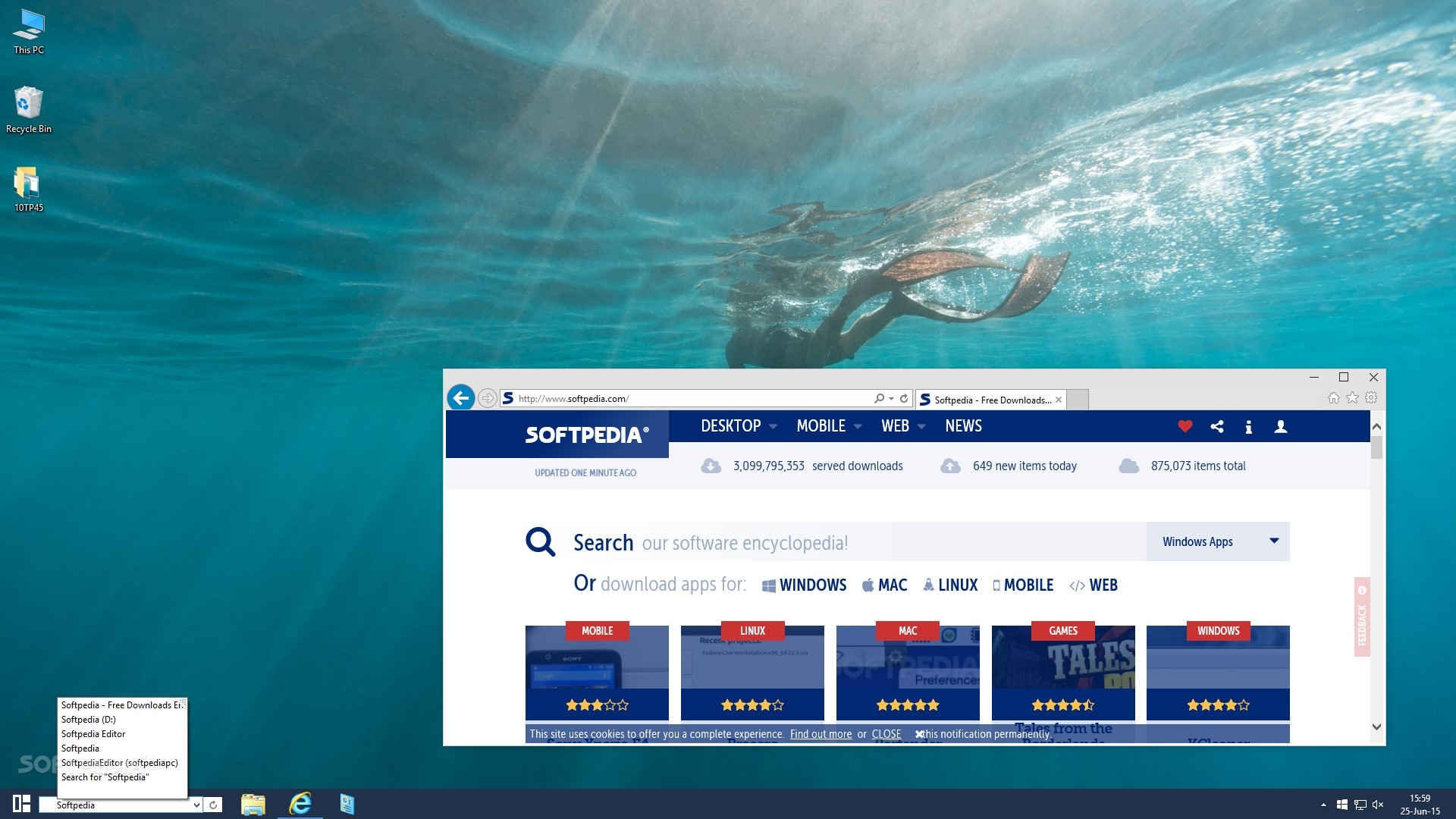Image resolution: width=1456 pixels, height=819 pixels.
Task: Expand the taskbar search box dropdown arrow
Action: pos(196,805)
